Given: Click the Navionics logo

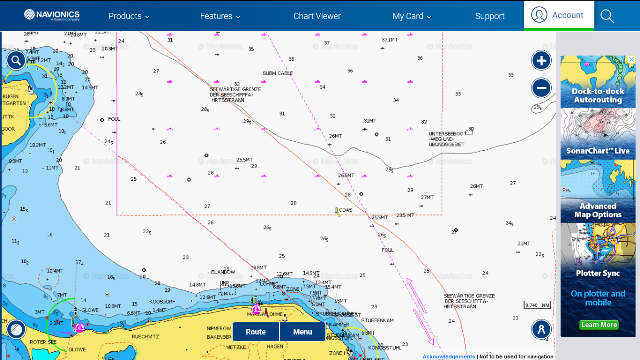Looking at the screenshot, I should (x=52, y=15).
